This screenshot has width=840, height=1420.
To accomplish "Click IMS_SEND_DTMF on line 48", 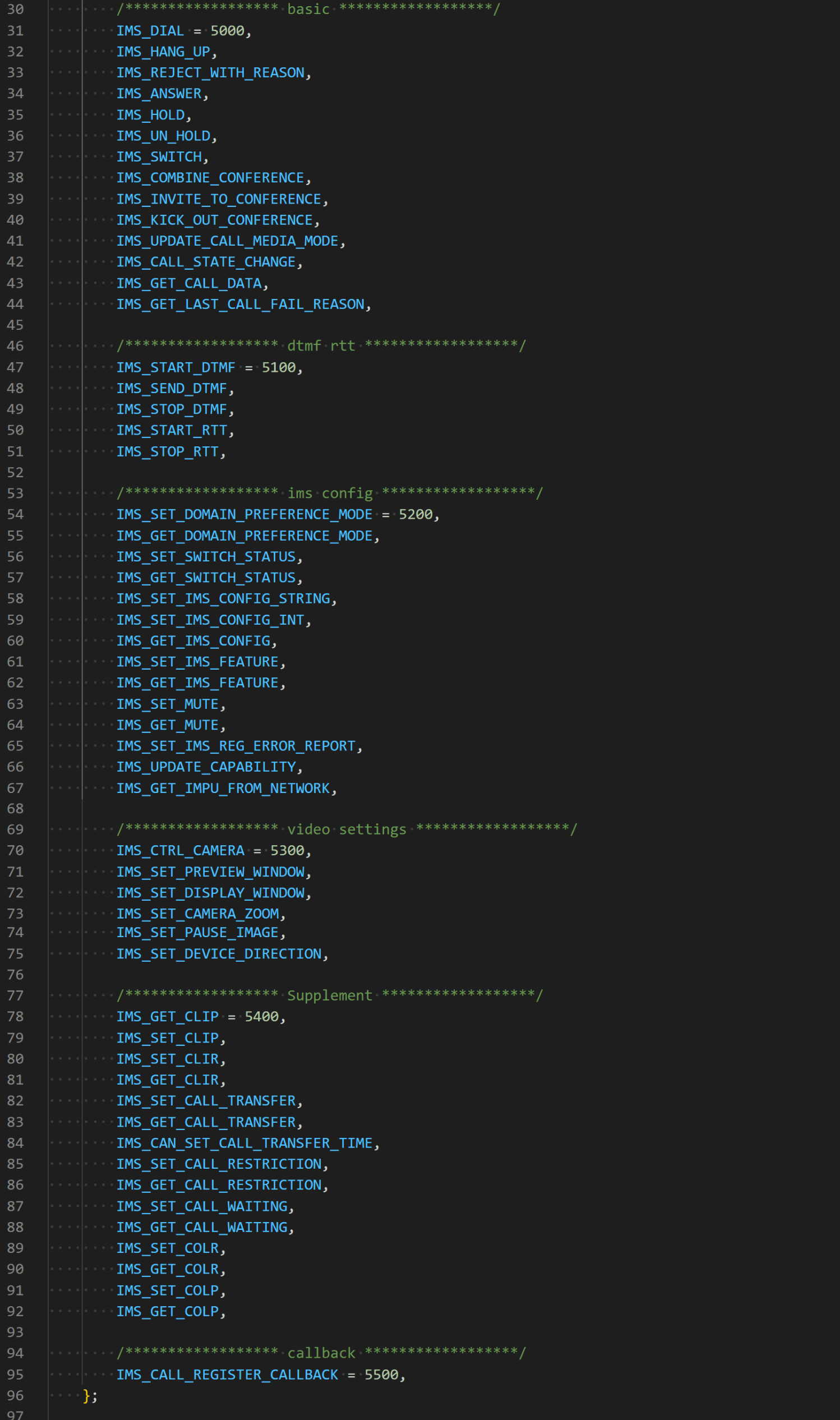I will coord(172,388).
